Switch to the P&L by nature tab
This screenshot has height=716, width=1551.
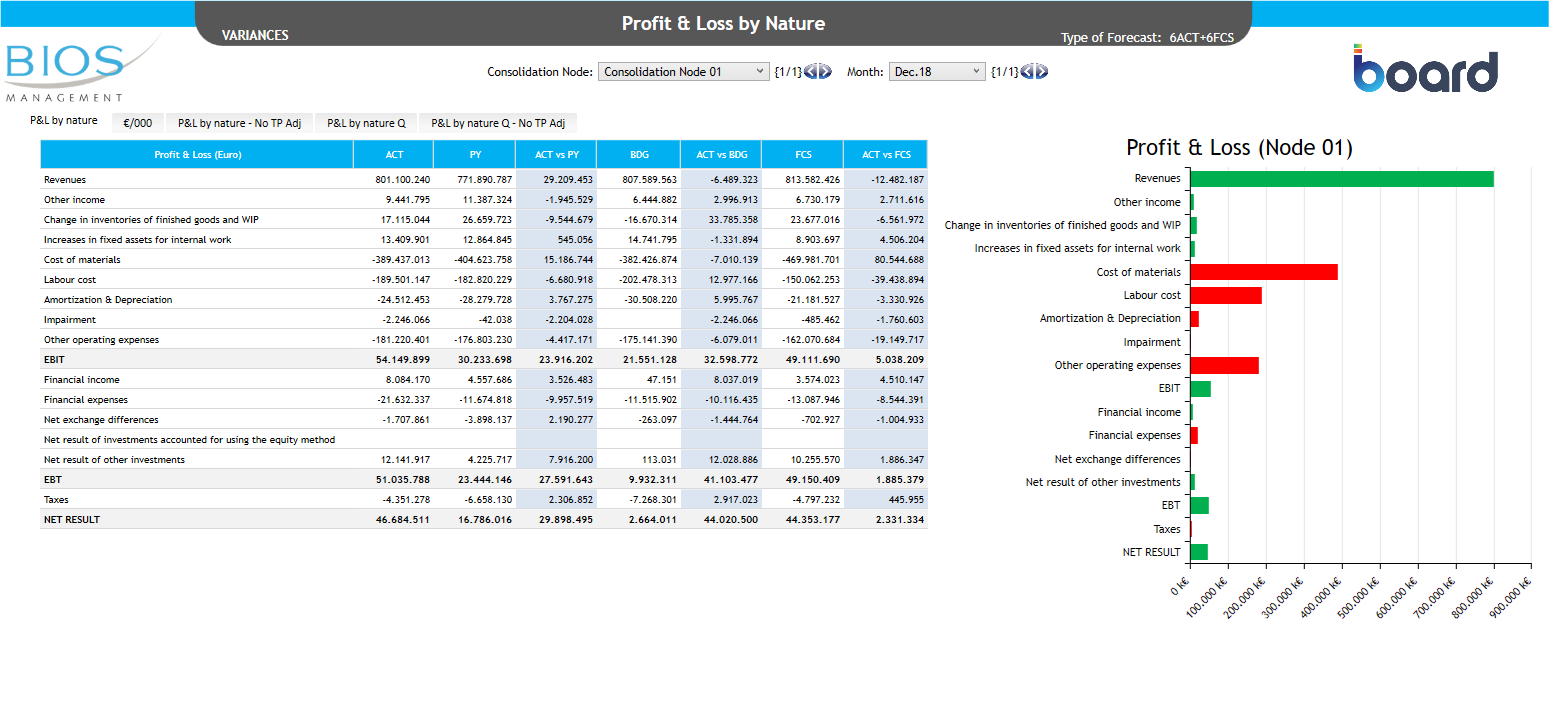pos(64,121)
